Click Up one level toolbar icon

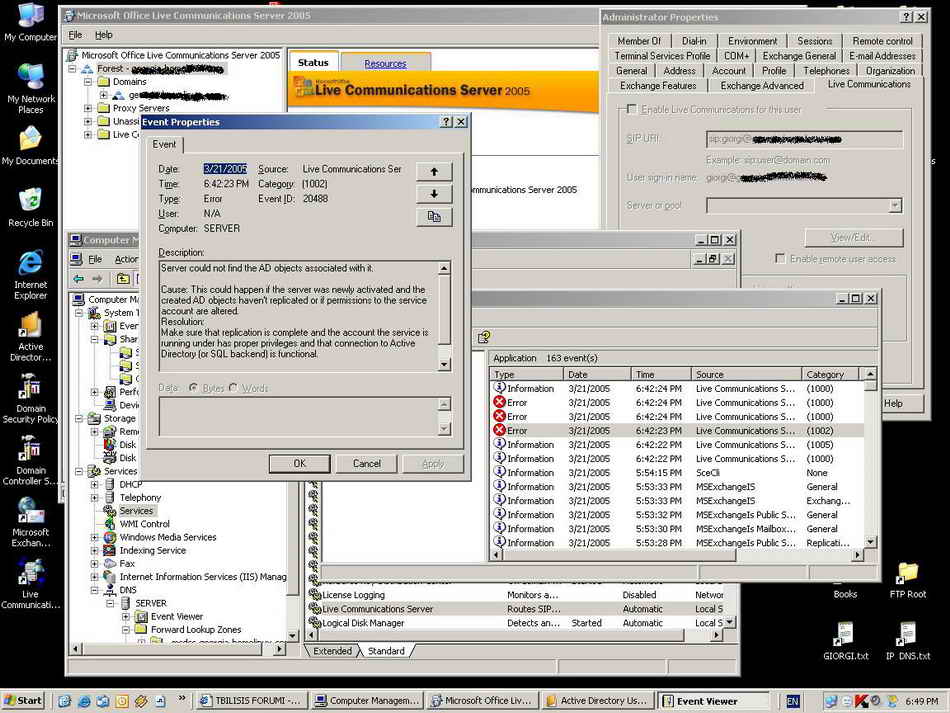[x=123, y=279]
